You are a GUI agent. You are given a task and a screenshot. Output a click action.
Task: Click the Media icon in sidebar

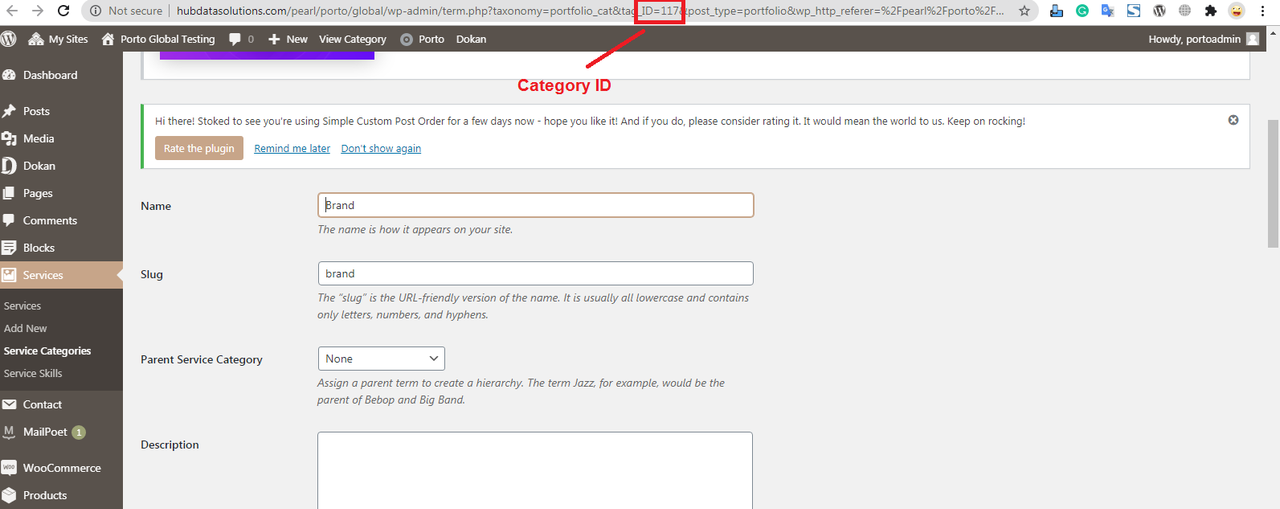click(x=9, y=139)
